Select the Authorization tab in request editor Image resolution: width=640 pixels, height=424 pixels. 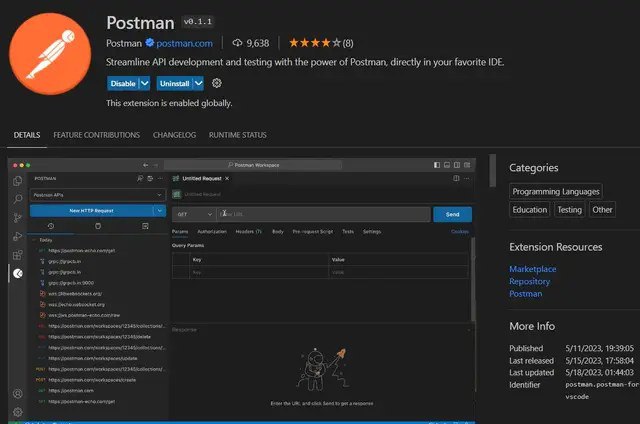click(212, 231)
